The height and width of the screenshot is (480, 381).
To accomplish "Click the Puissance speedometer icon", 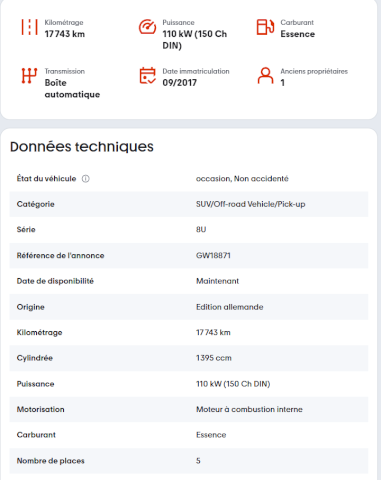I will click(x=147, y=27).
